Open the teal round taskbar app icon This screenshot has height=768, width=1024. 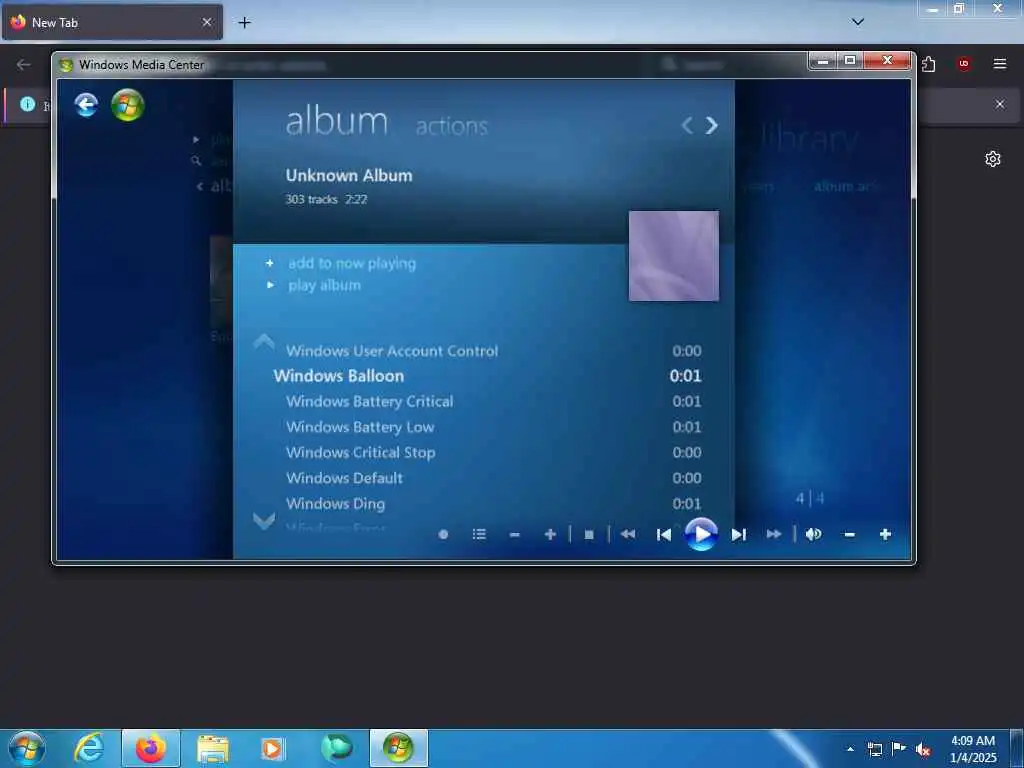pos(337,748)
